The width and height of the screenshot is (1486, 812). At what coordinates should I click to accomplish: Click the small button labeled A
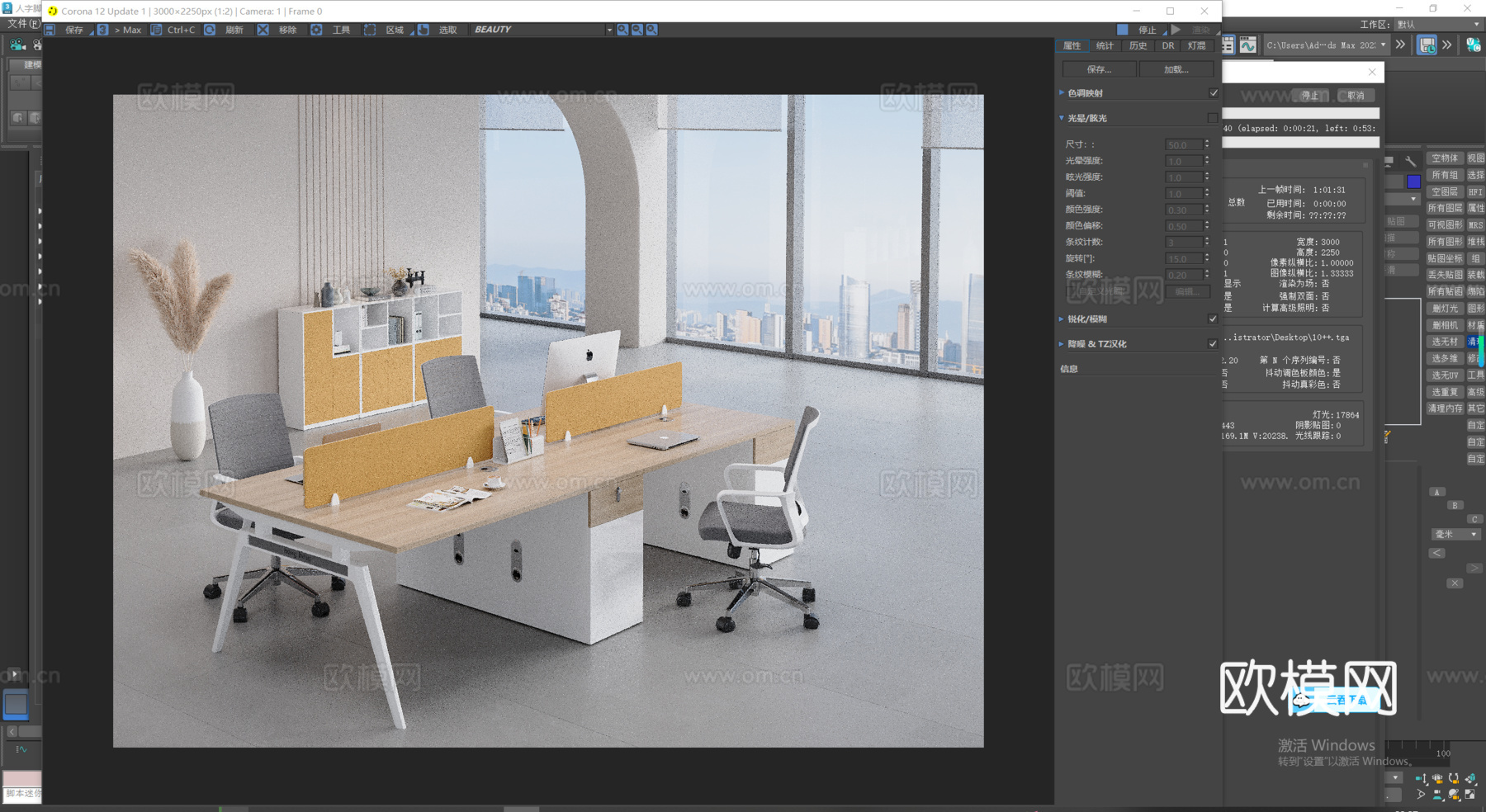click(1436, 492)
